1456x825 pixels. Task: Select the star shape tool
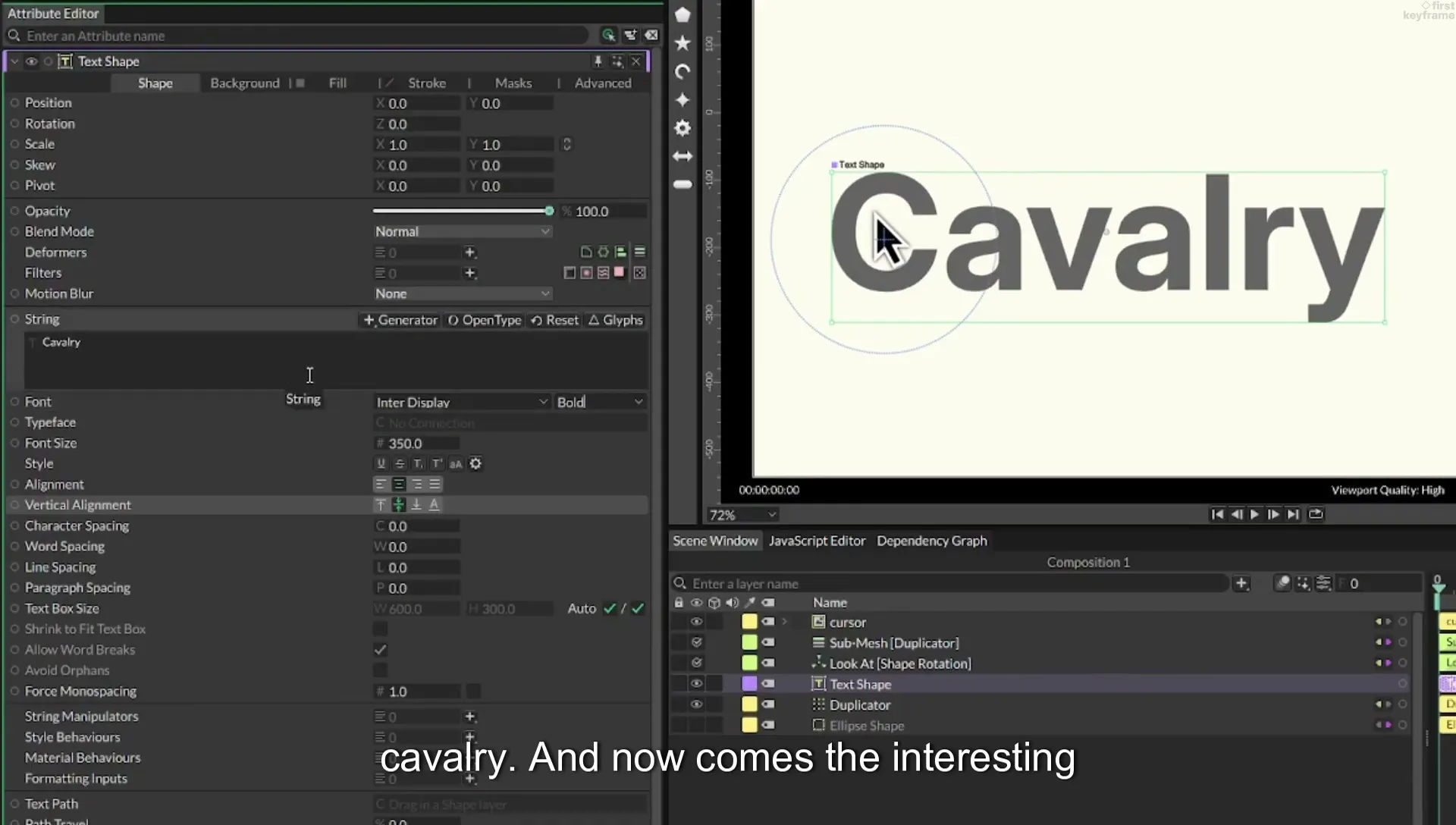click(x=682, y=43)
